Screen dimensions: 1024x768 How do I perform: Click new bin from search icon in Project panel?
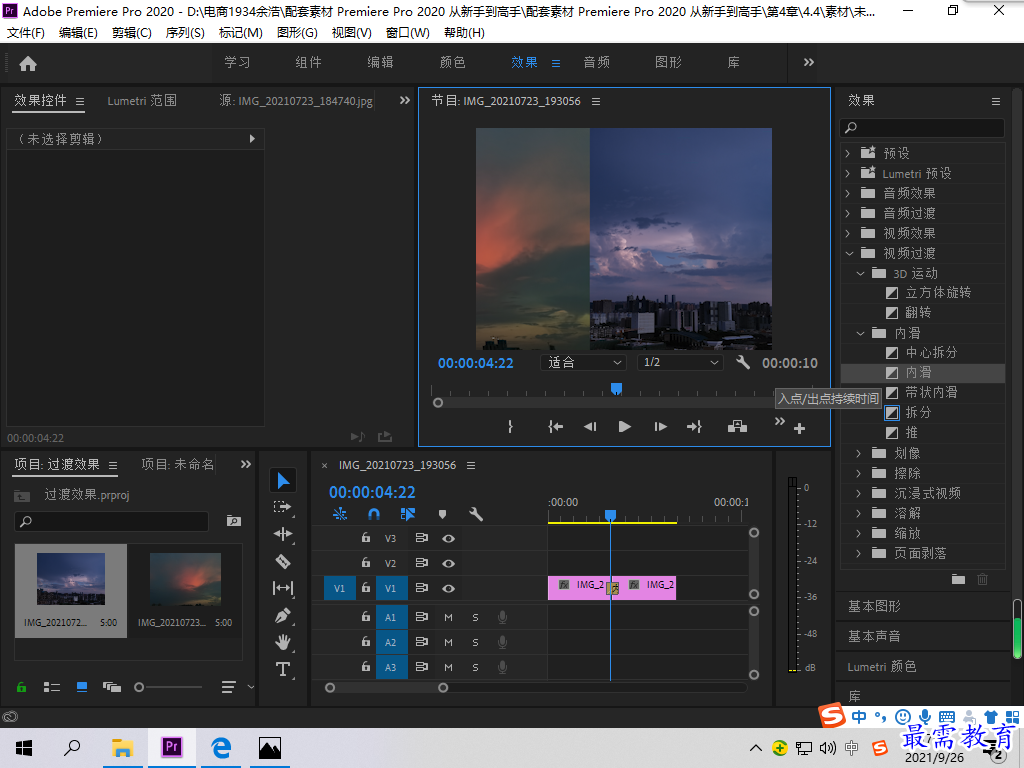pyautogui.click(x=234, y=521)
